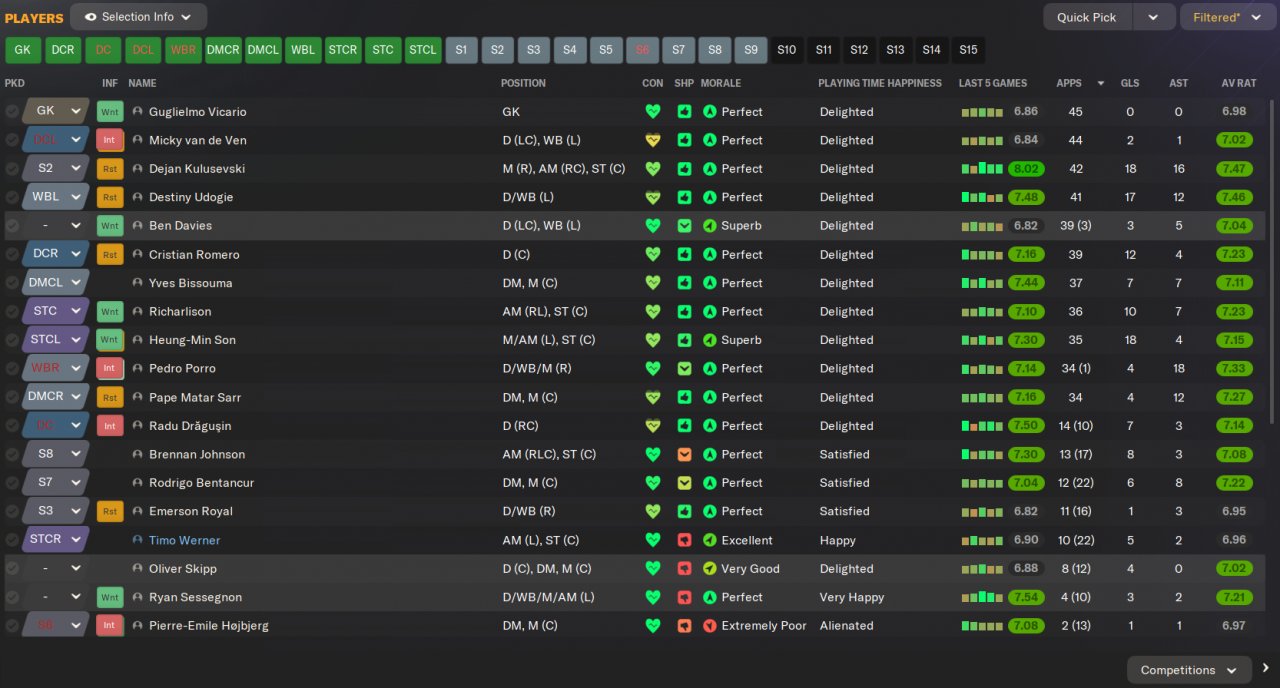Sort by the APPS column header
This screenshot has height=688, width=1280.
point(1069,83)
